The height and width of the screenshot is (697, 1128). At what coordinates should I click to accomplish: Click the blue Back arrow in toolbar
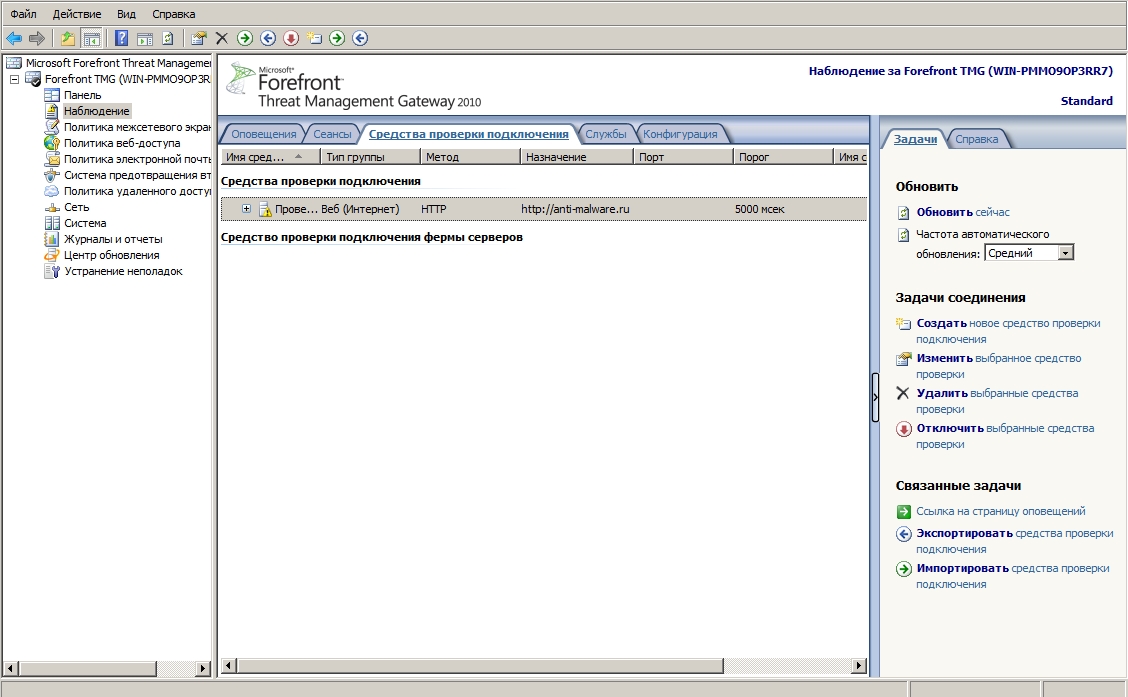[x=14, y=38]
